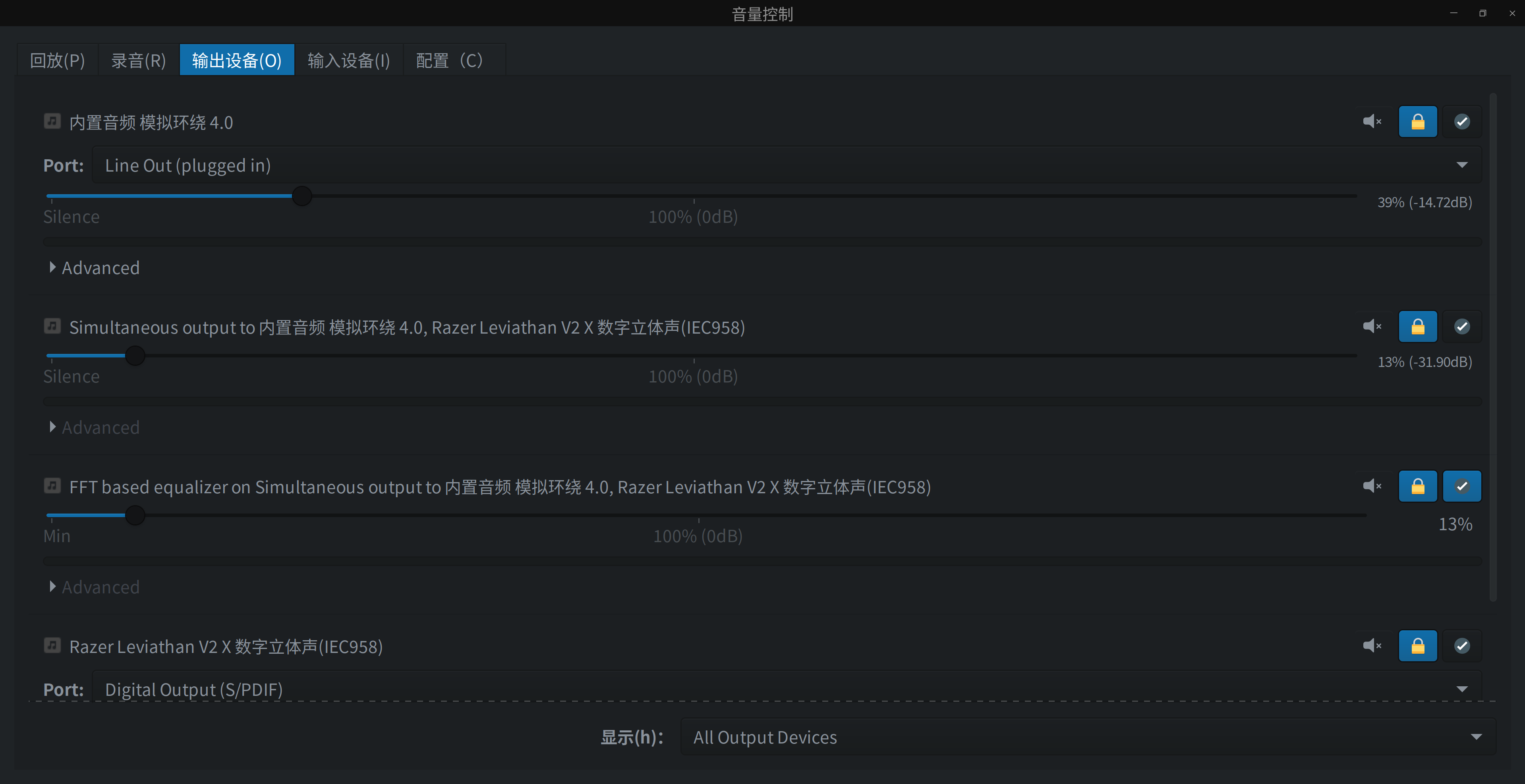This screenshot has height=784, width=1525.
Task: Mute the Simultaneous output stream
Action: coord(1372,326)
